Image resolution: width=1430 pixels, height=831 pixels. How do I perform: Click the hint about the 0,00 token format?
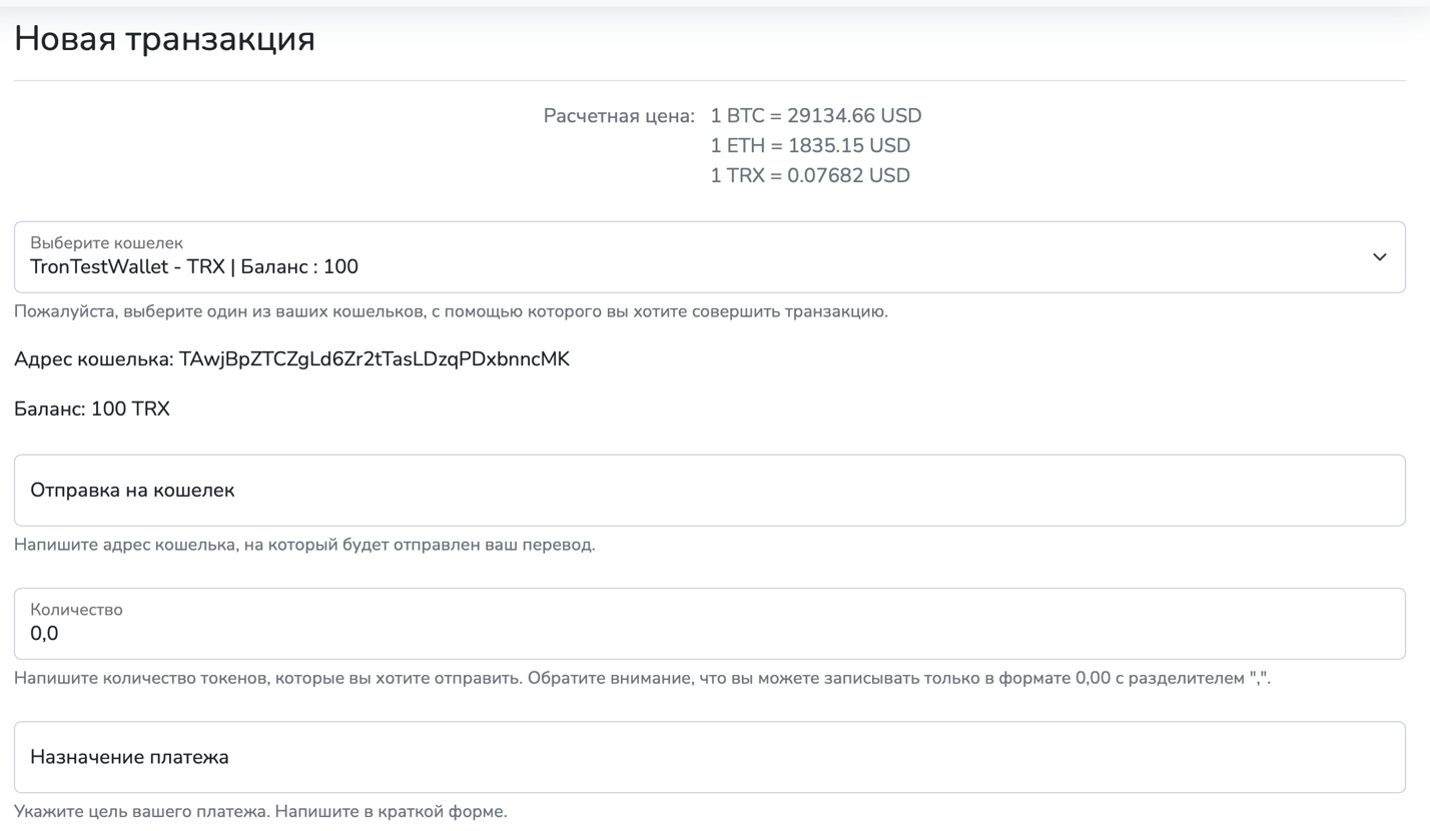[x=648, y=678]
